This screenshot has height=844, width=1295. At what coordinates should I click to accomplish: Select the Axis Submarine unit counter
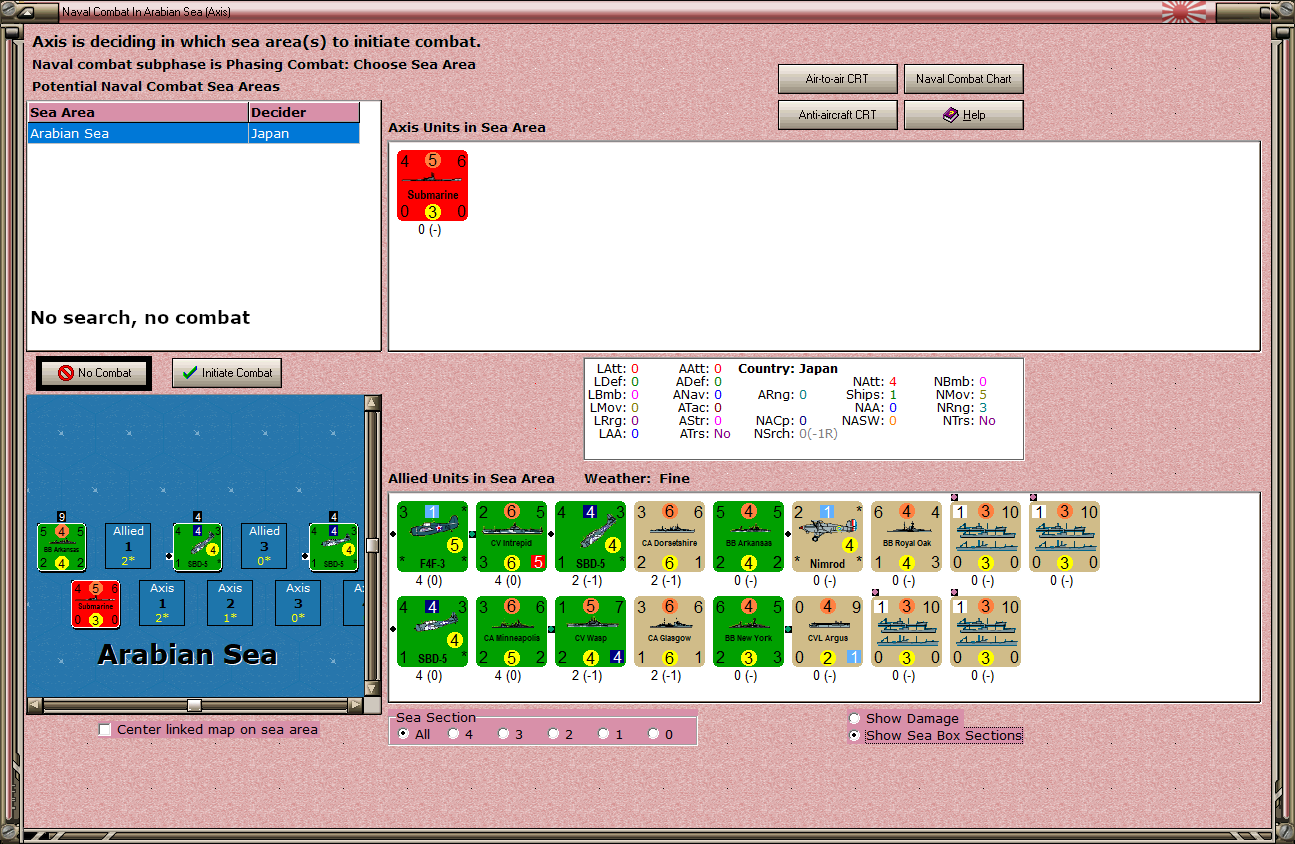pyautogui.click(x=433, y=186)
